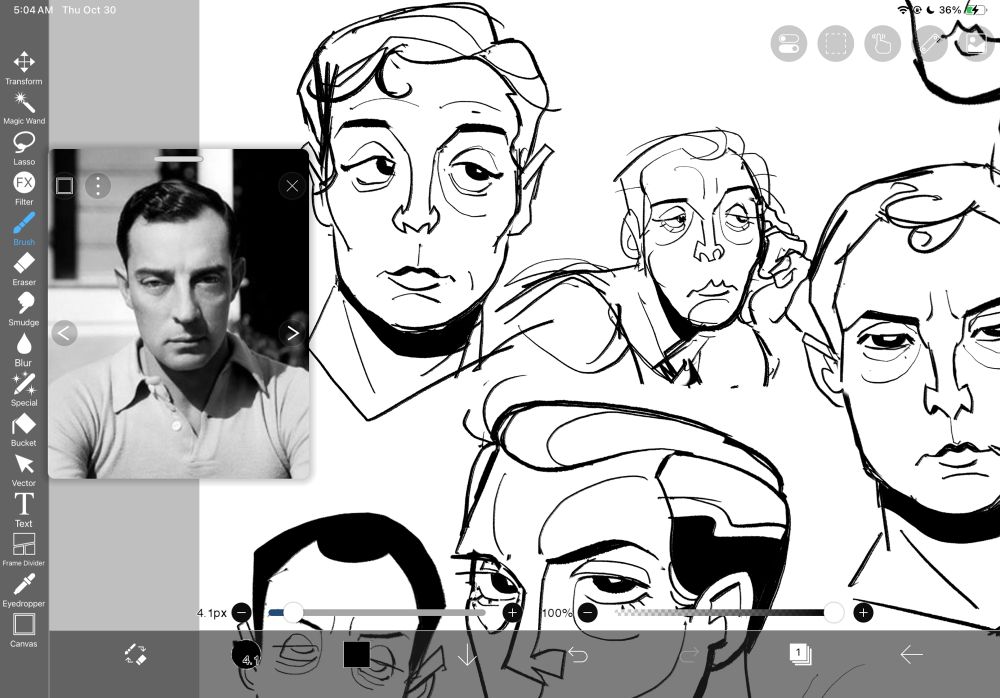The image size is (1000, 698).
Task: Enable the hand gesture mode in the toolbar
Action: pos(884,44)
